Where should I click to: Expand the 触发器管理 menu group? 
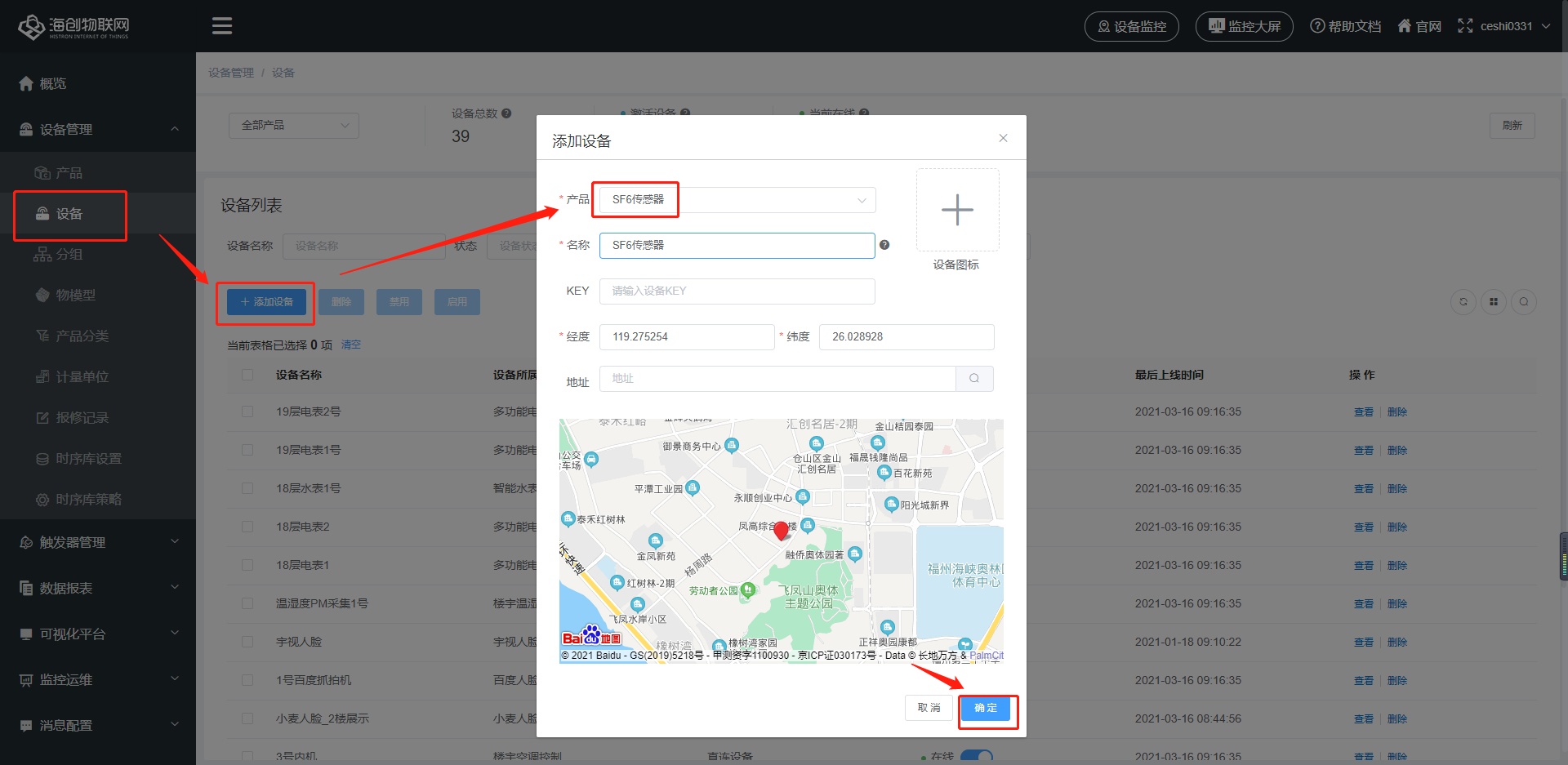point(98,542)
